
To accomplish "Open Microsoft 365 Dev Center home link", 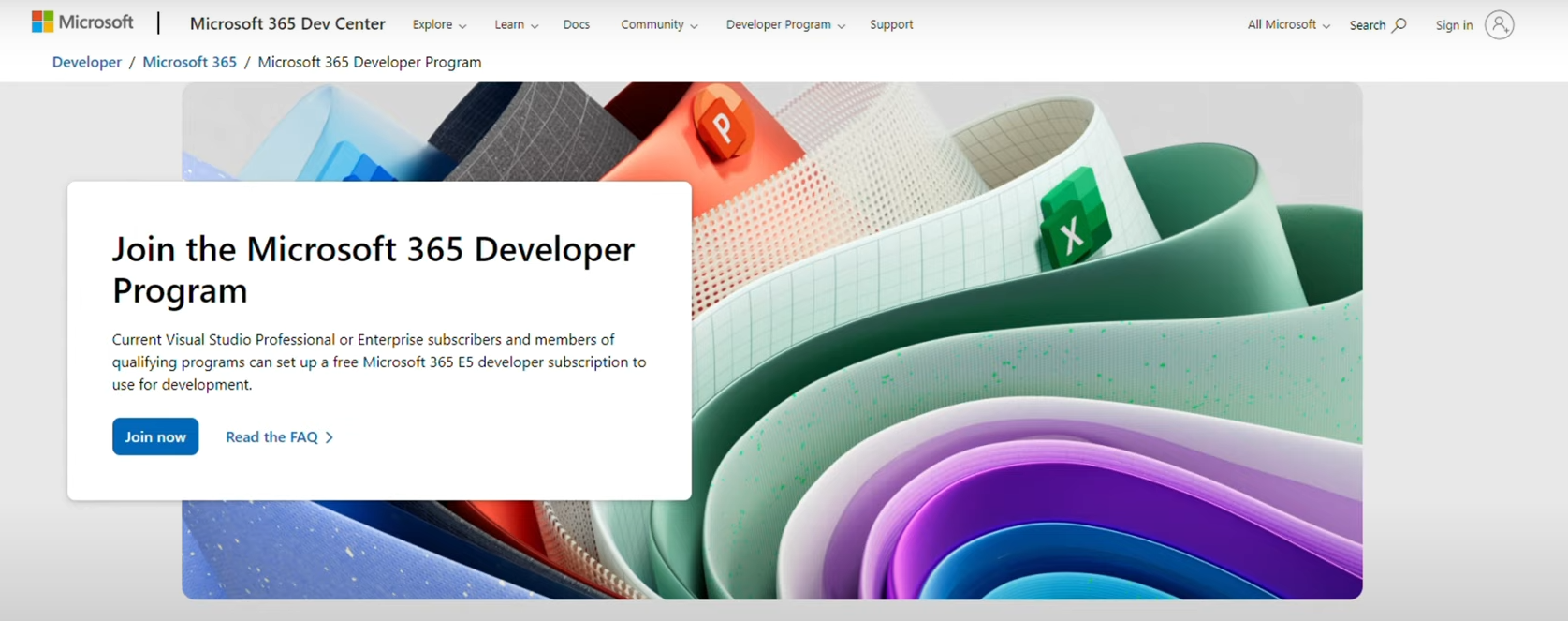I will click(287, 24).
